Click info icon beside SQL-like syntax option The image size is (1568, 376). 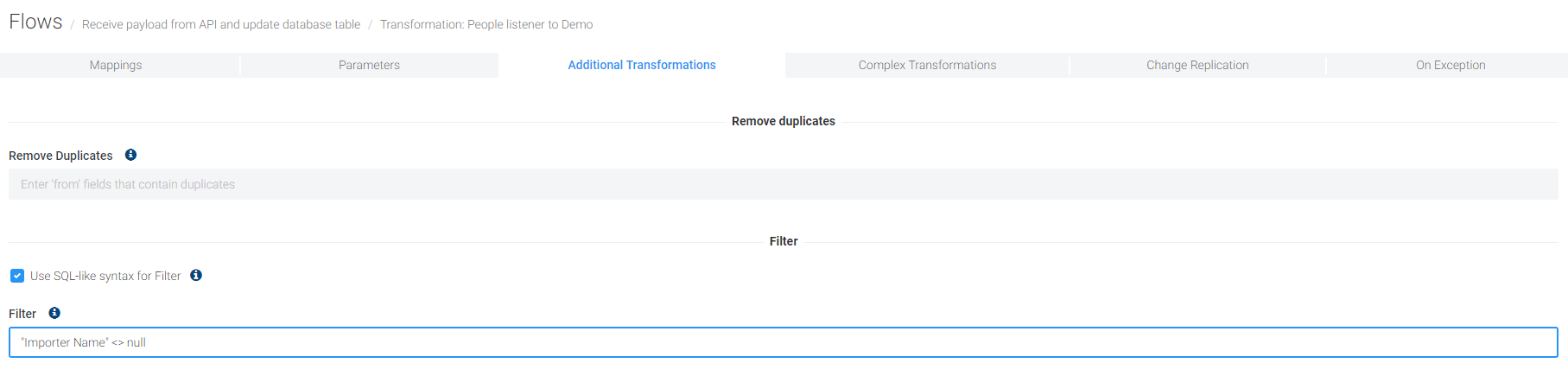tap(196, 275)
